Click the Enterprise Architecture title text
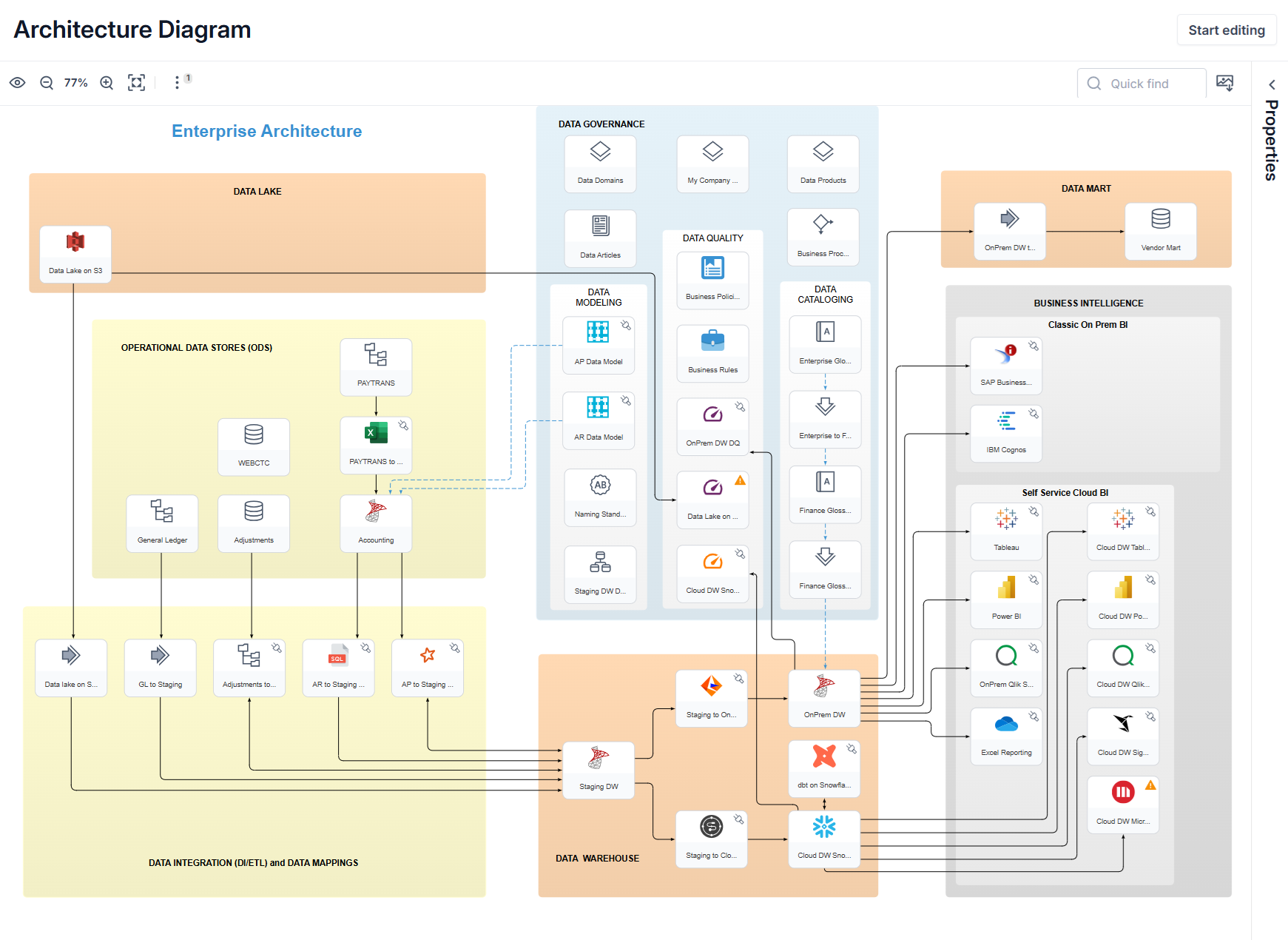Screen dimensions: 1288x940 pyautogui.click(x=267, y=131)
